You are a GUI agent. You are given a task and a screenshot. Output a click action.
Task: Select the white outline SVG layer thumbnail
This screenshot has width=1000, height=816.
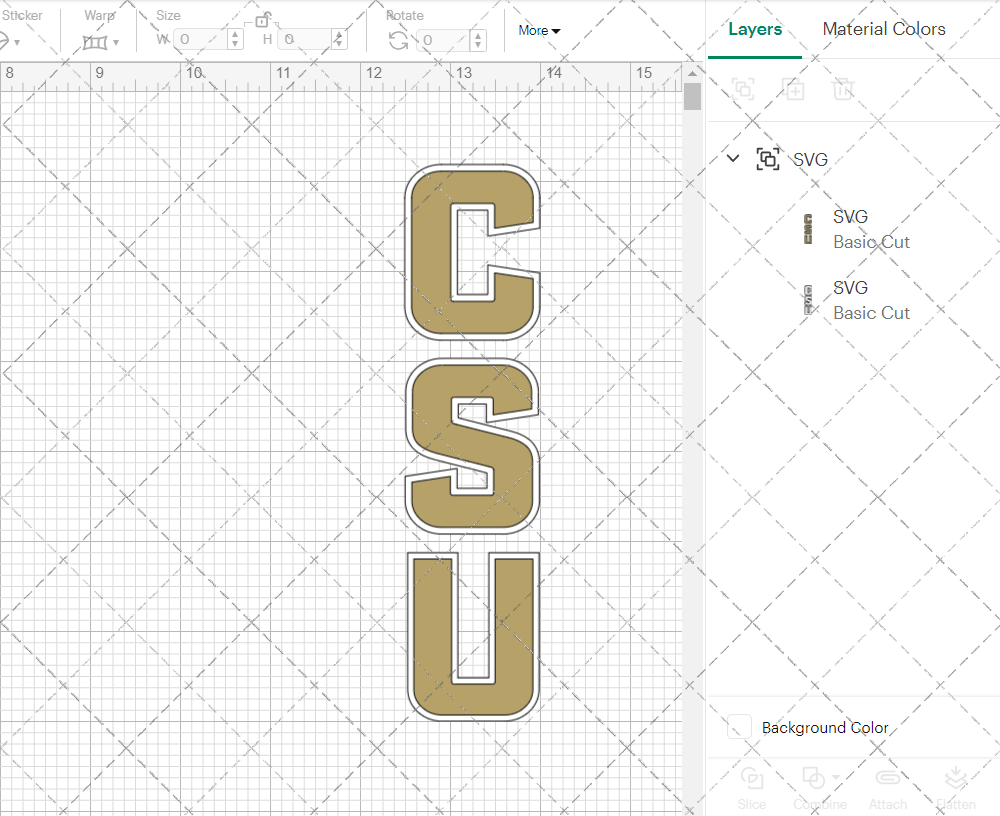pos(808,300)
